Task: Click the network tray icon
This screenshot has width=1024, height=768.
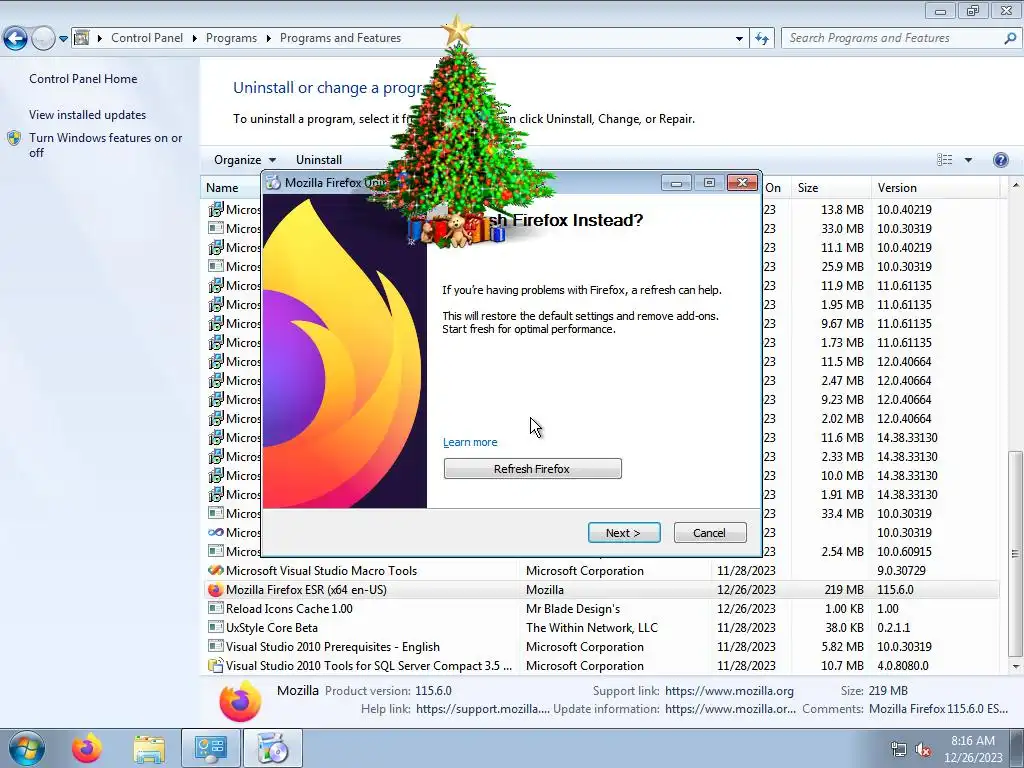Action: click(899, 750)
